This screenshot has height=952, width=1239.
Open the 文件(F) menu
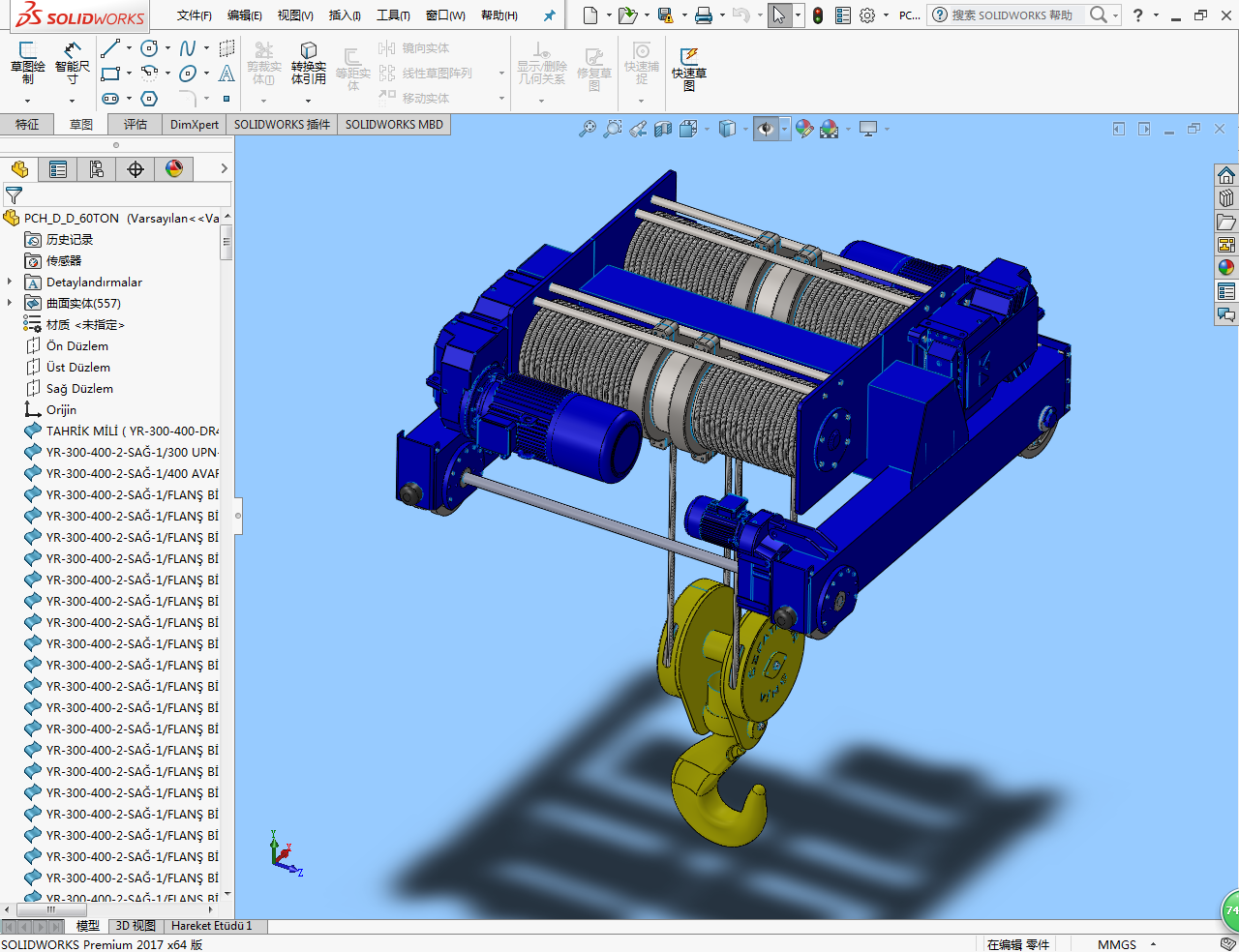pyautogui.click(x=195, y=15)
